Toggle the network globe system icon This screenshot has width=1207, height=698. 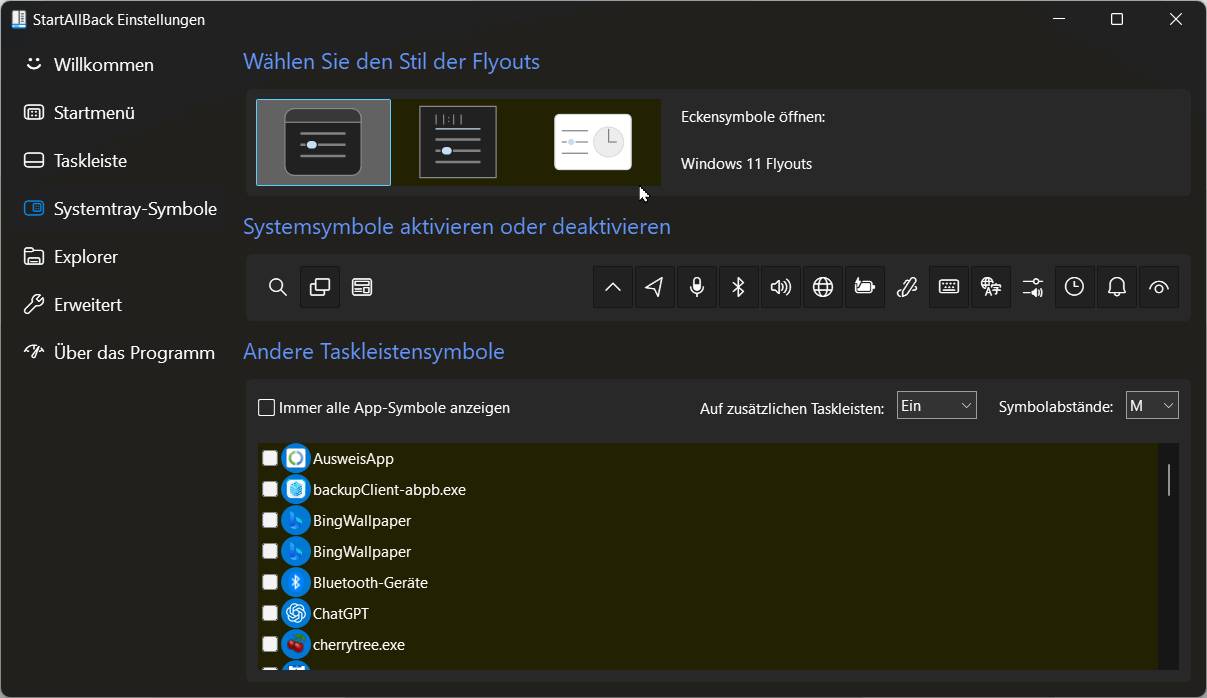(x=823, y=287)
